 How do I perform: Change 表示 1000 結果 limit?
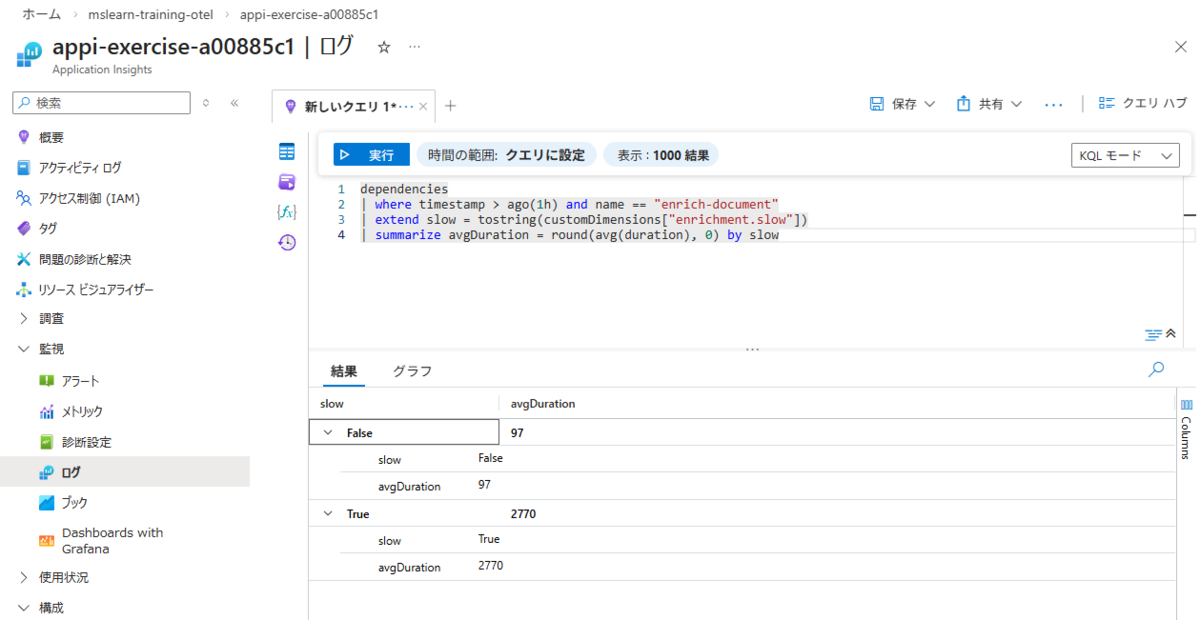coord(661,155)
